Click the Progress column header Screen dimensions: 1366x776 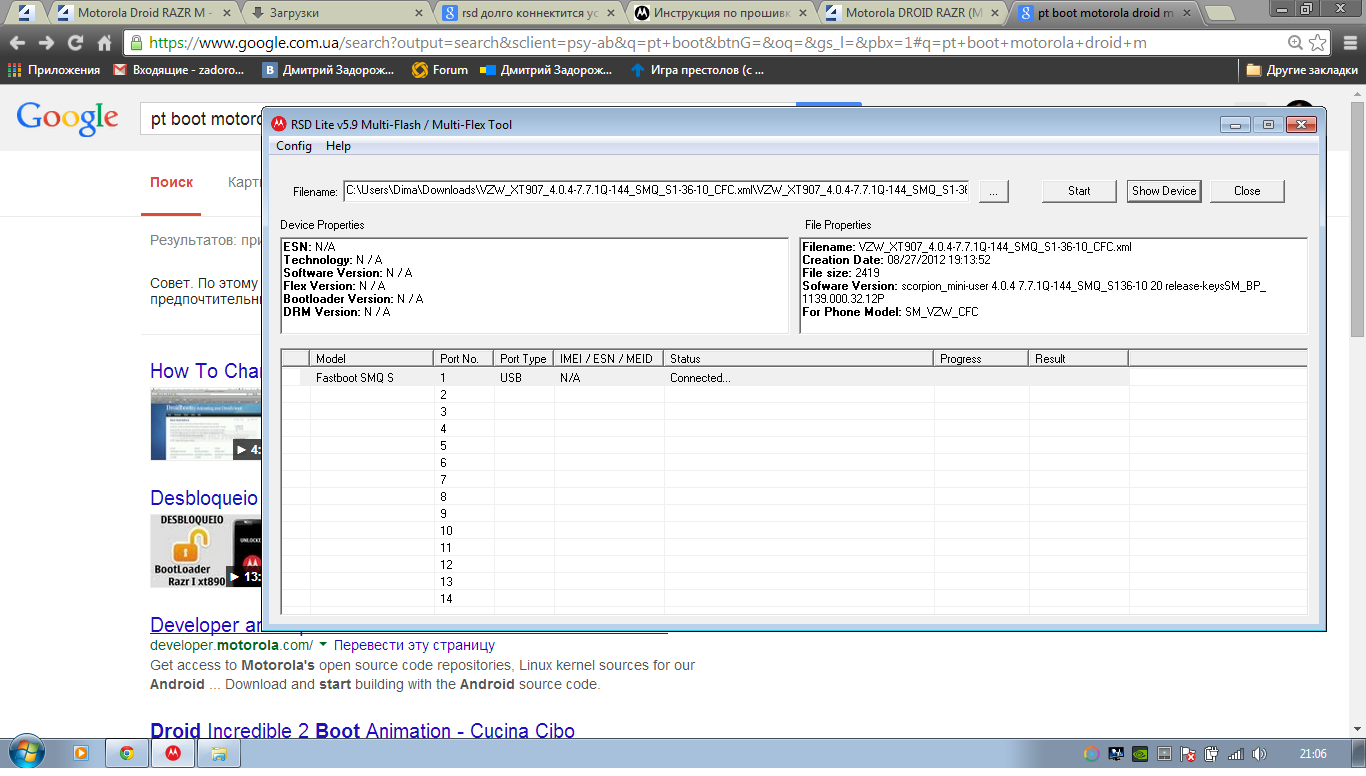tap(981, 358)
